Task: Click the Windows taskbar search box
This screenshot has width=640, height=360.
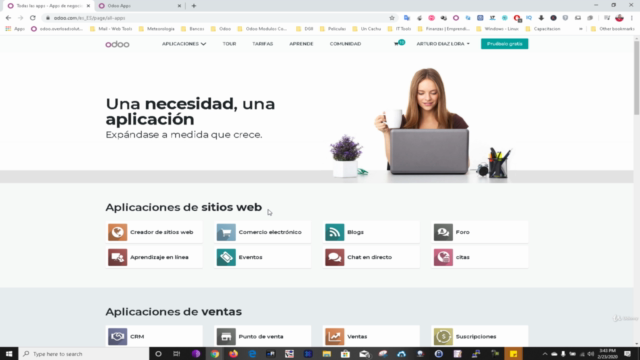Action: [x=84, y=354]
